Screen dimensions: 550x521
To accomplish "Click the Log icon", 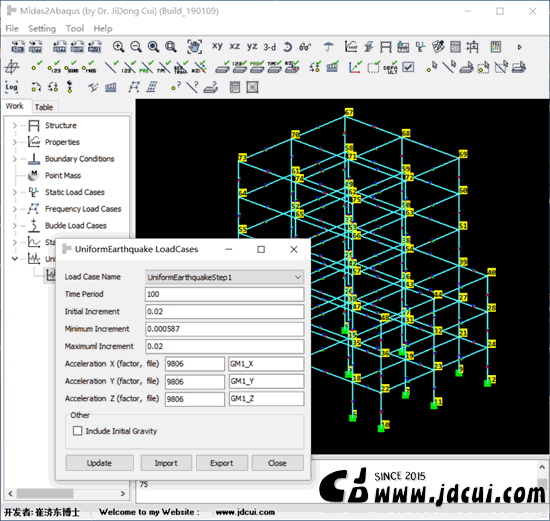I will coord(12,87).
